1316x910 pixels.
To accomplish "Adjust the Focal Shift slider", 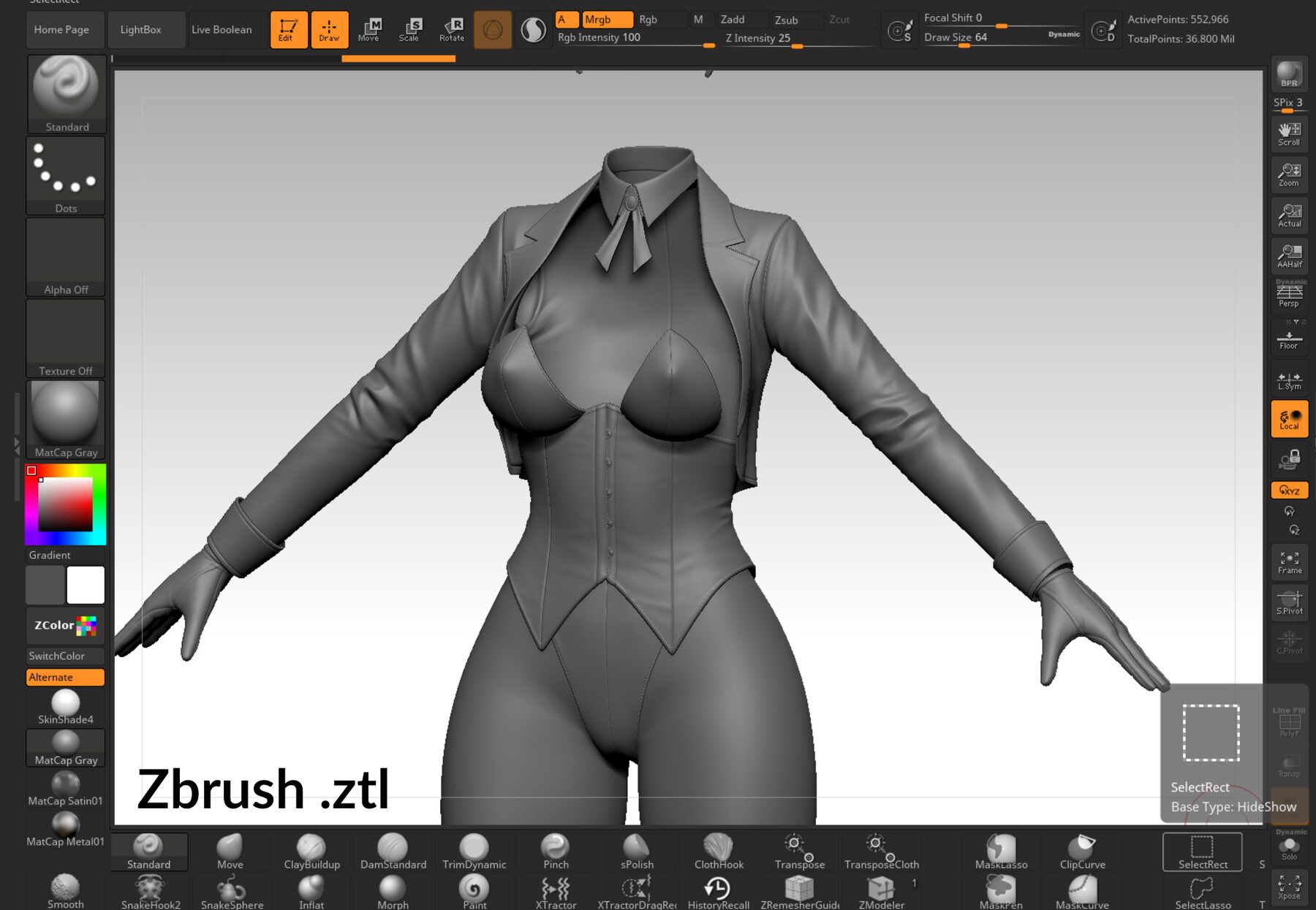I will [x=1001, y=19].
